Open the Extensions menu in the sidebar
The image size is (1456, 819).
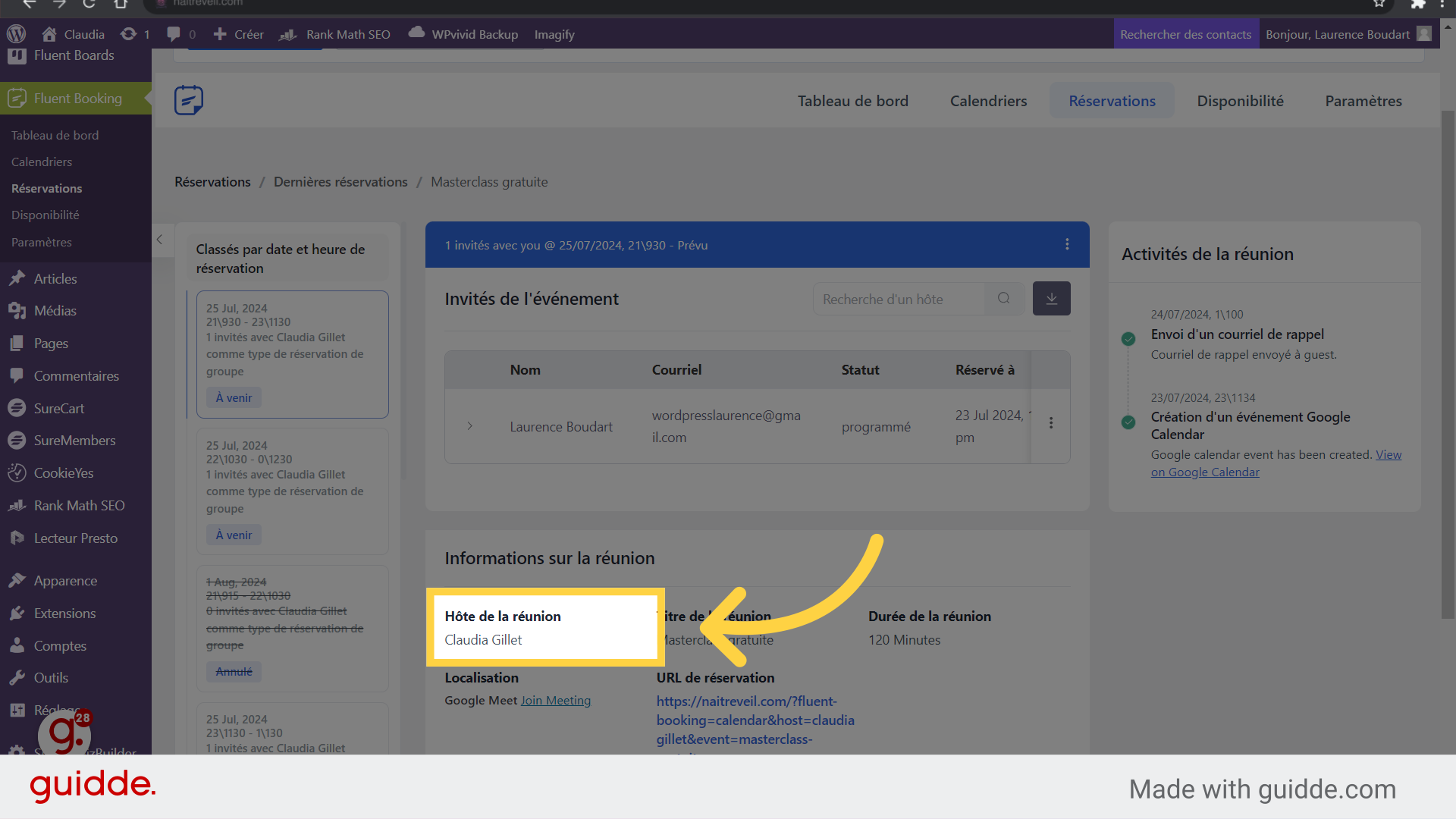pyautogui.click(x=64, y=613)
